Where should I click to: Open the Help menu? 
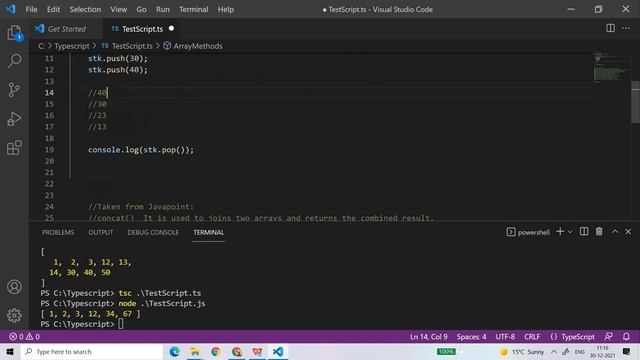[225, 9]
